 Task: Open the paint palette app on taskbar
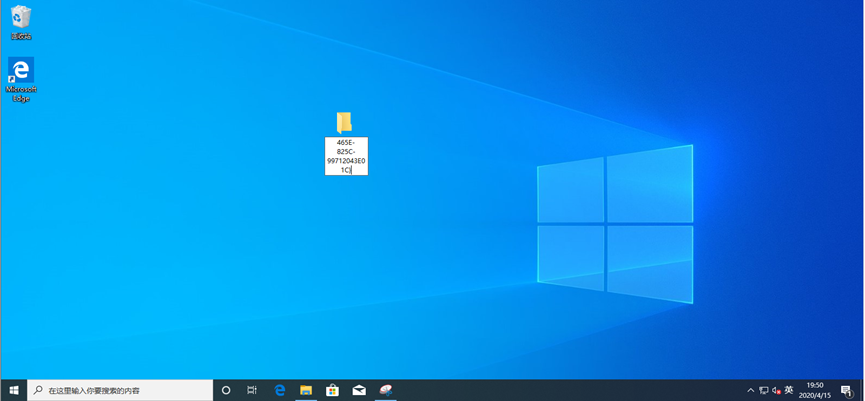(385, 390)
